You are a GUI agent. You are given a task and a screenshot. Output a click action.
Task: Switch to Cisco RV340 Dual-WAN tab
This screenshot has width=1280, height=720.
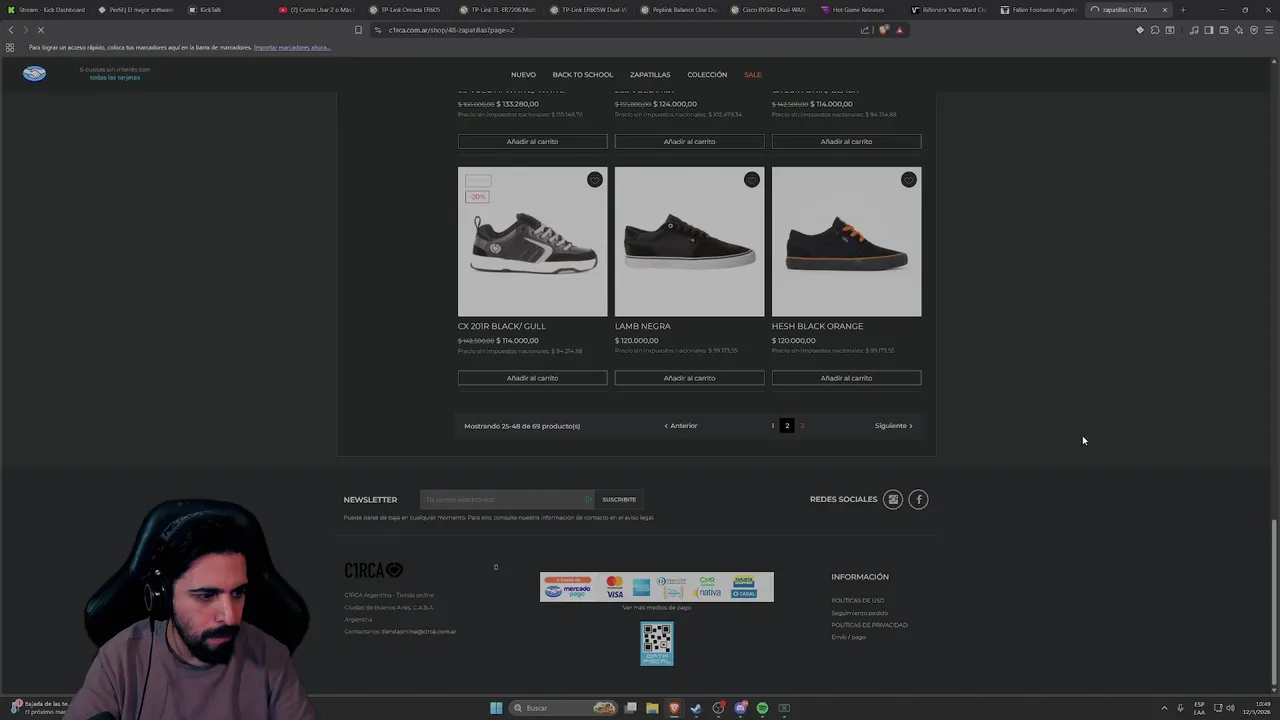coord(768,10)
